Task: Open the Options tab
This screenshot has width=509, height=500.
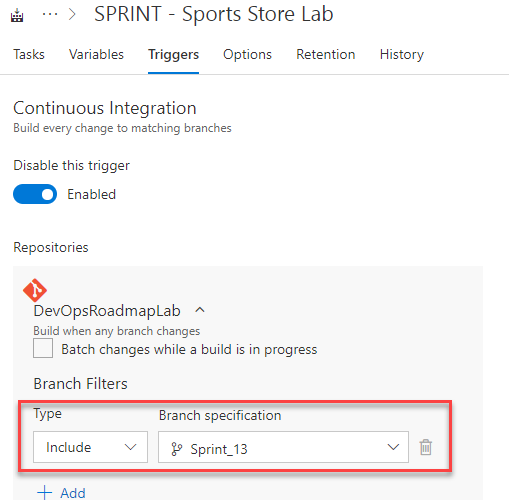Action: tap(247, 54)
